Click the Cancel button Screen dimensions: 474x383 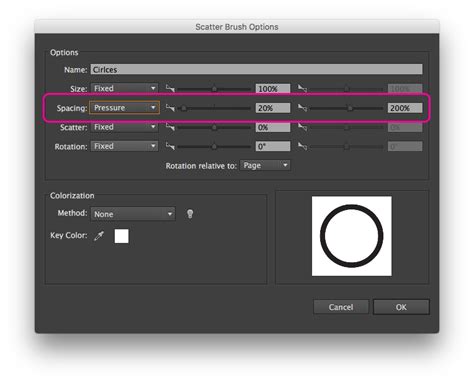[x=341, y=307]
